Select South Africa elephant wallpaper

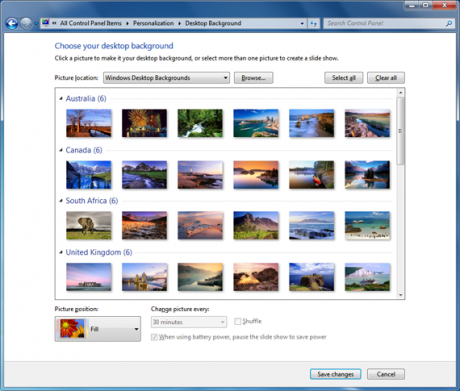(x=89, y=225)
